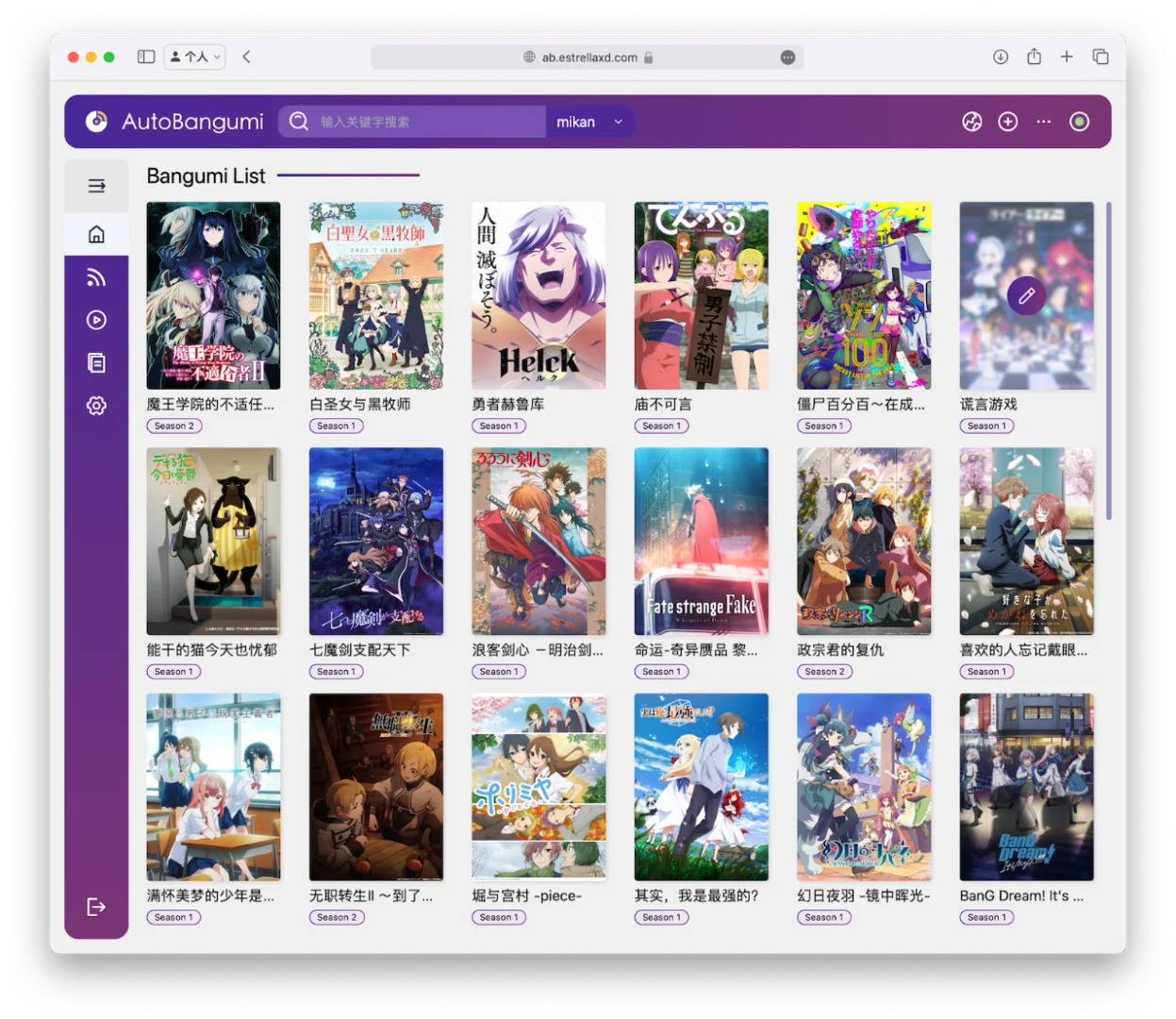Click the search magnifier icon

[299, 122]
